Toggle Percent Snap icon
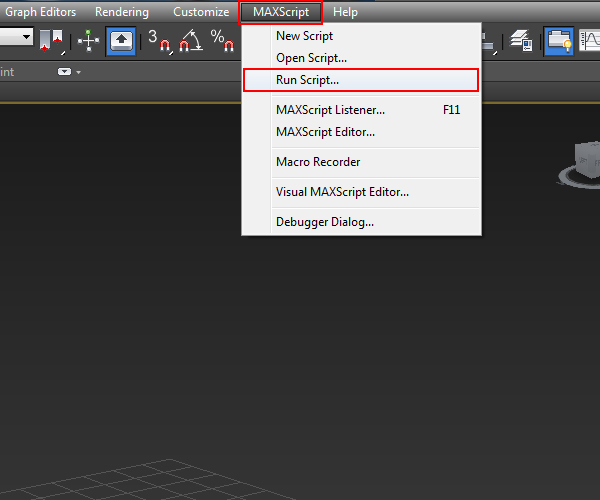 [222, 41]
